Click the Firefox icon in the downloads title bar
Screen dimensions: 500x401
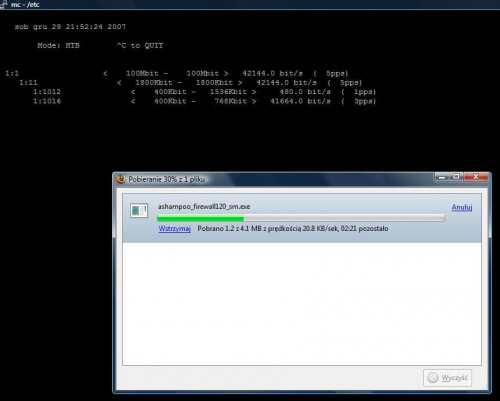tap(121, 179)
